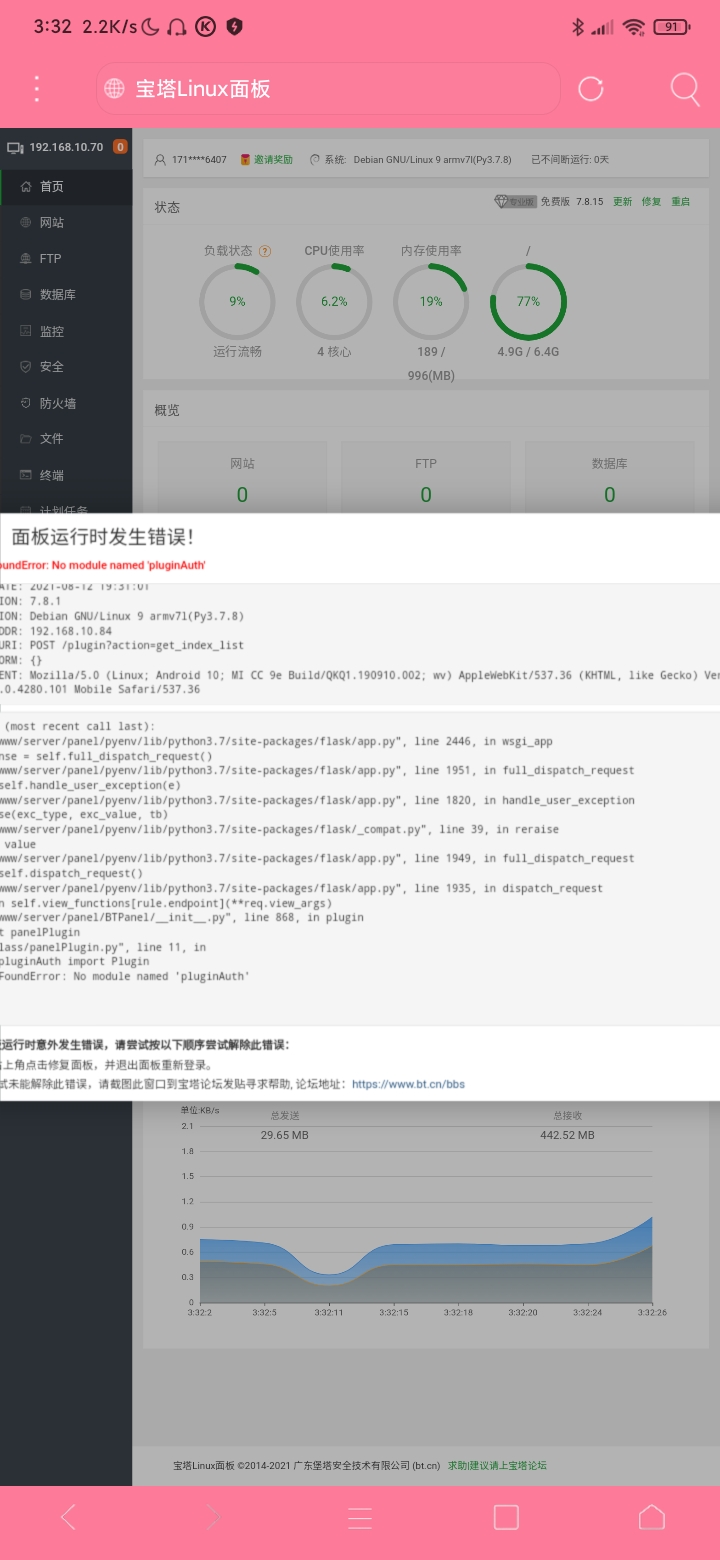Open 终端 terminal in the sidebar
Image resolution: width=720 pixels, height=1560 pixels.
point(66,475)
